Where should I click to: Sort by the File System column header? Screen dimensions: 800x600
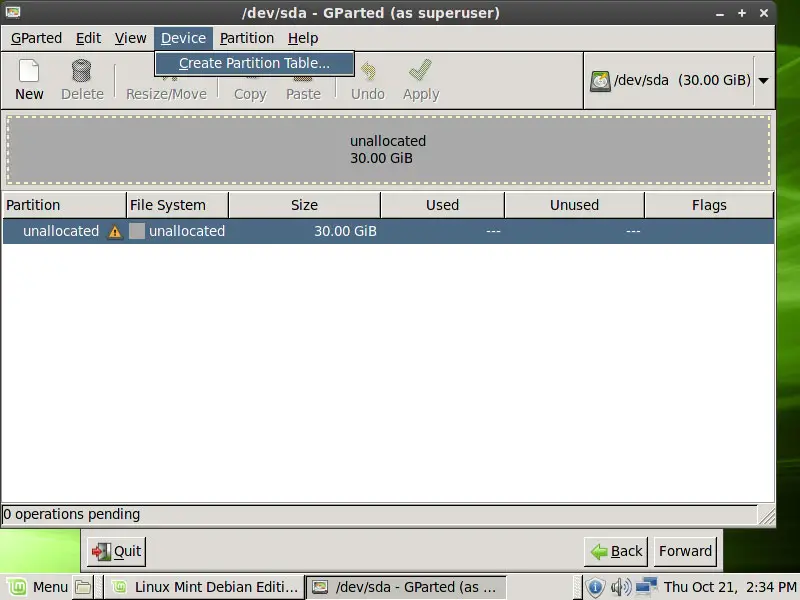tap(177, 205)
